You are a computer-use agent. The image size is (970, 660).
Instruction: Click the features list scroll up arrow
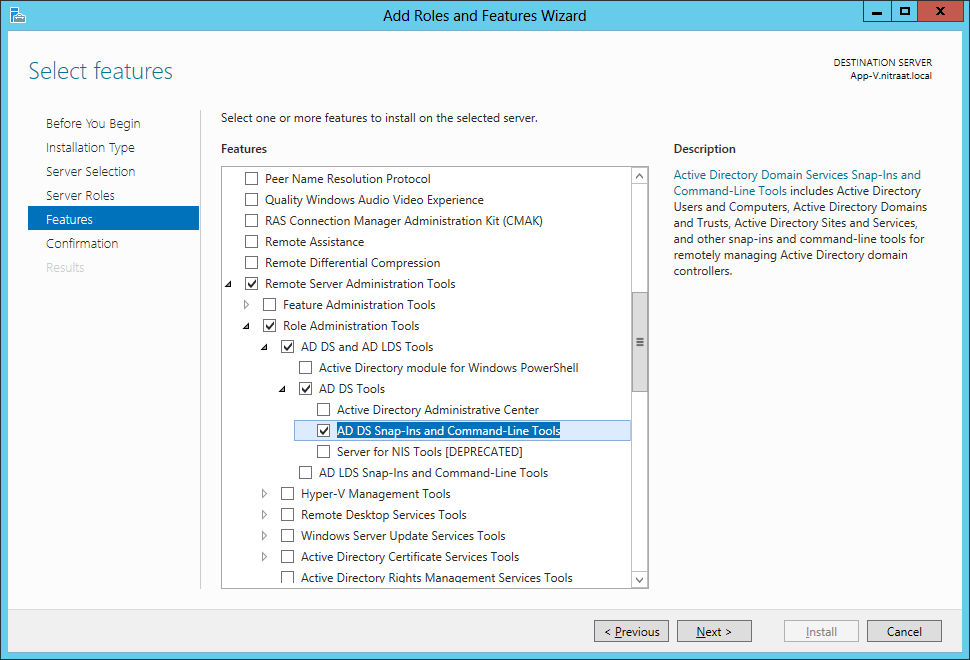coord(640,176)
